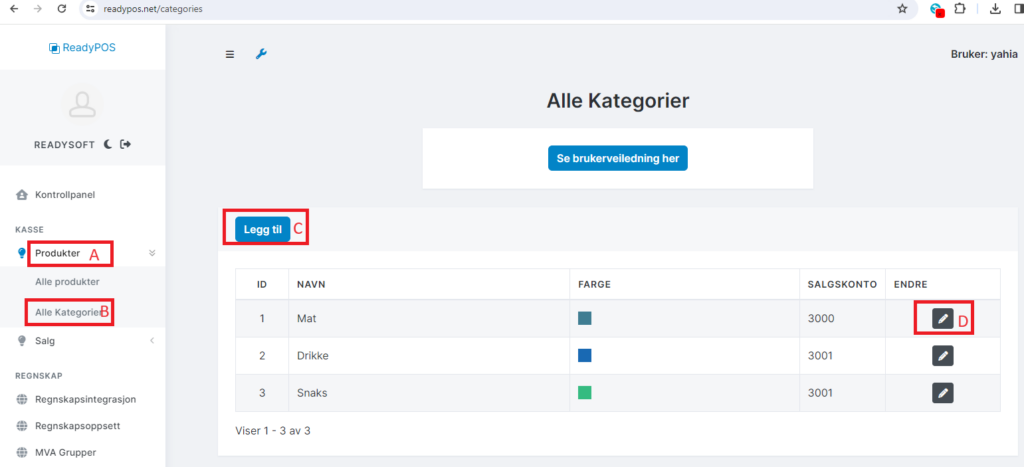
Task: Click the MVA Grupper globe icon
Action: point(22,452)
